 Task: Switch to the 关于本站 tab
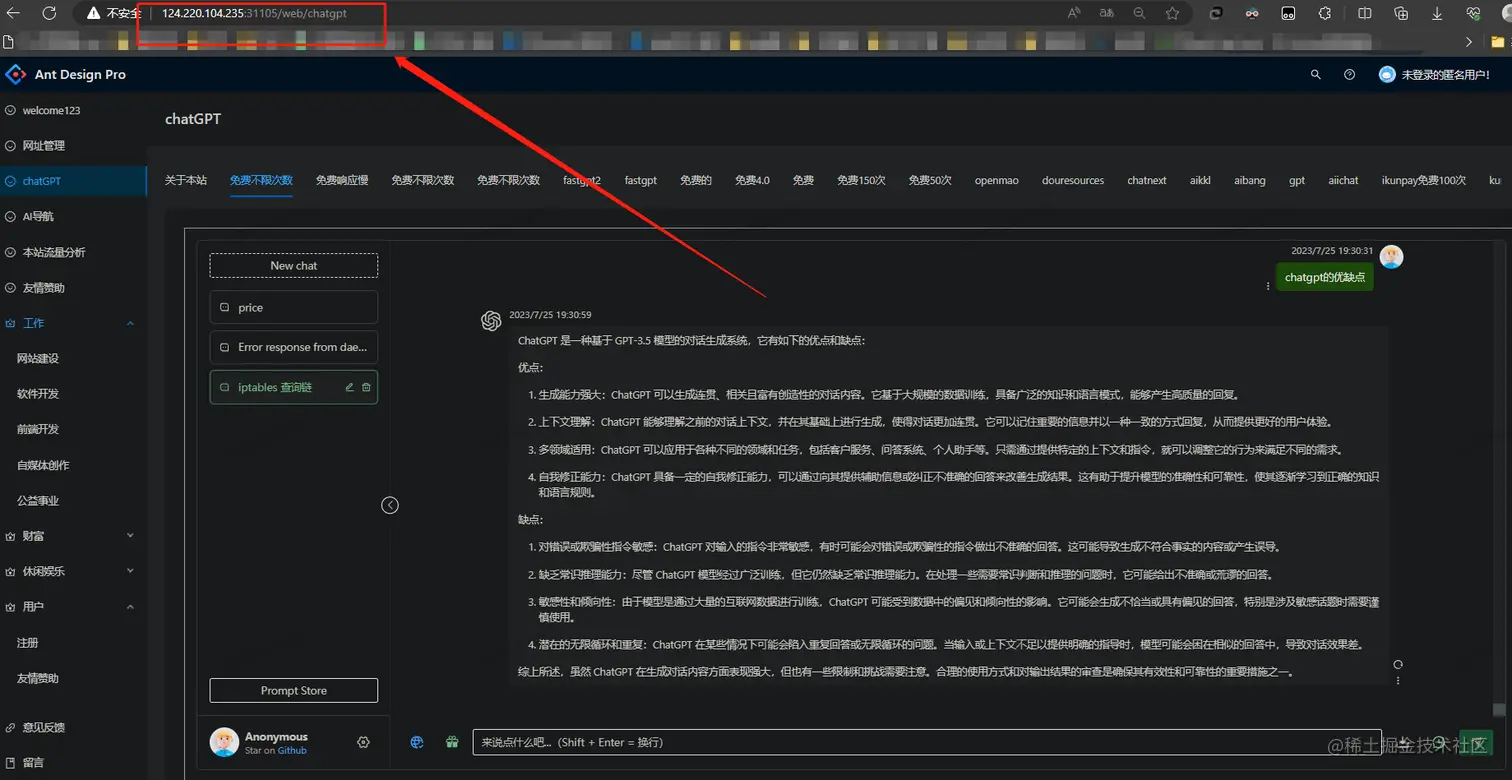click(x=186, y=180)
